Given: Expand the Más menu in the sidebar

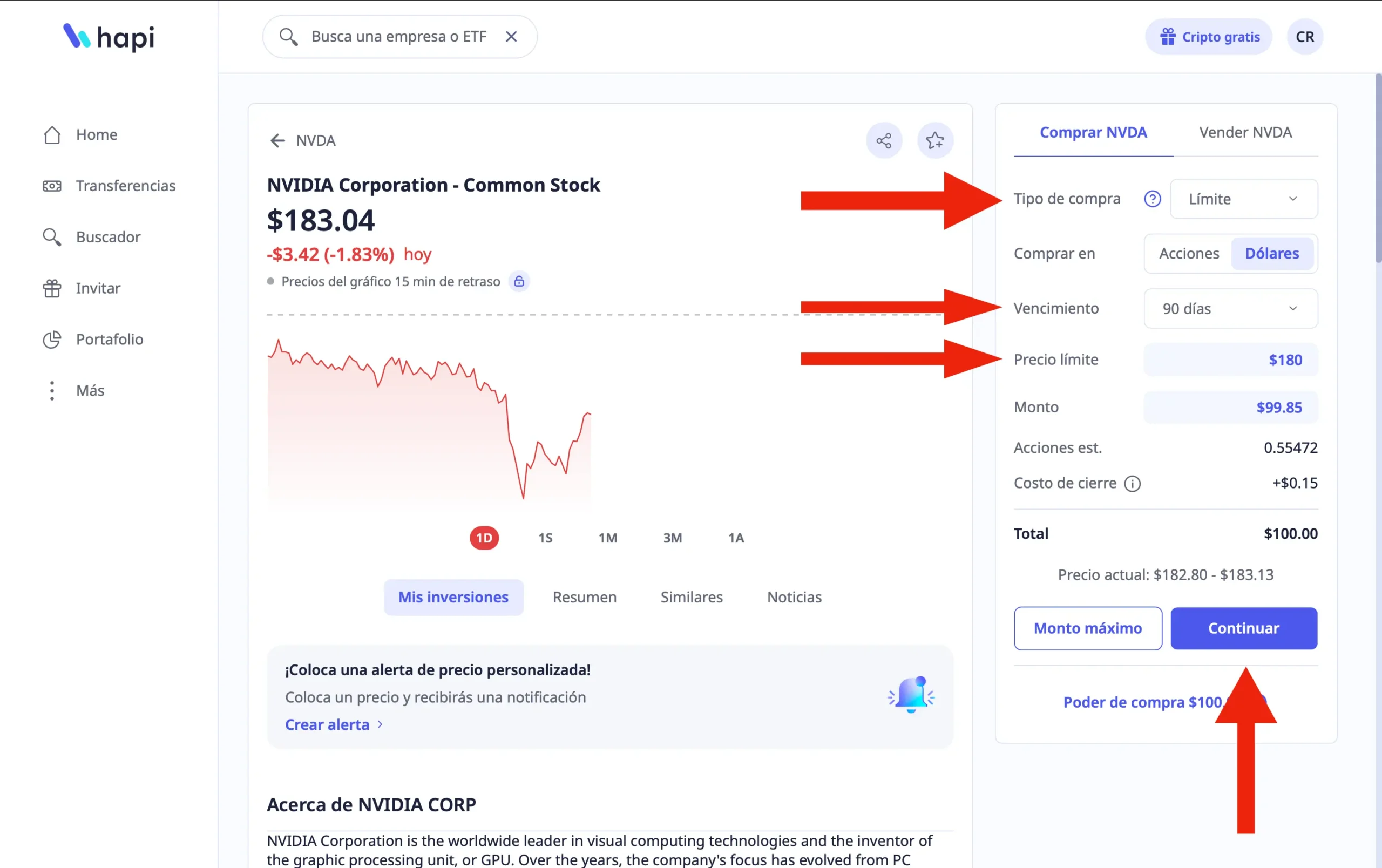Looking at the screenshot, I should point(90,391).
